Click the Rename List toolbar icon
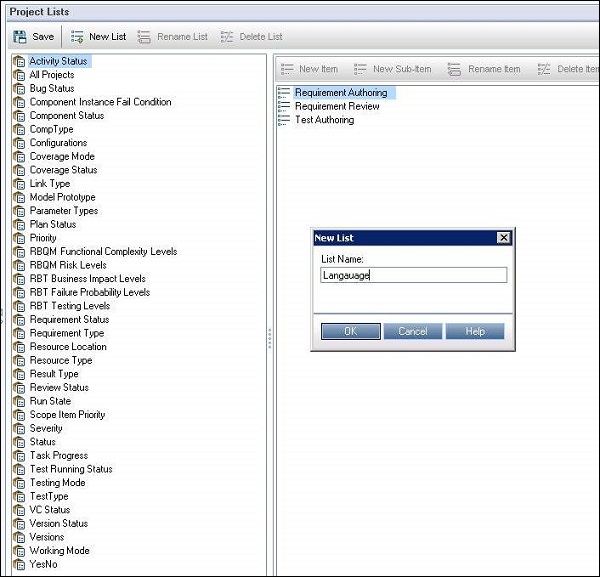600x577 pixels. 144,37
